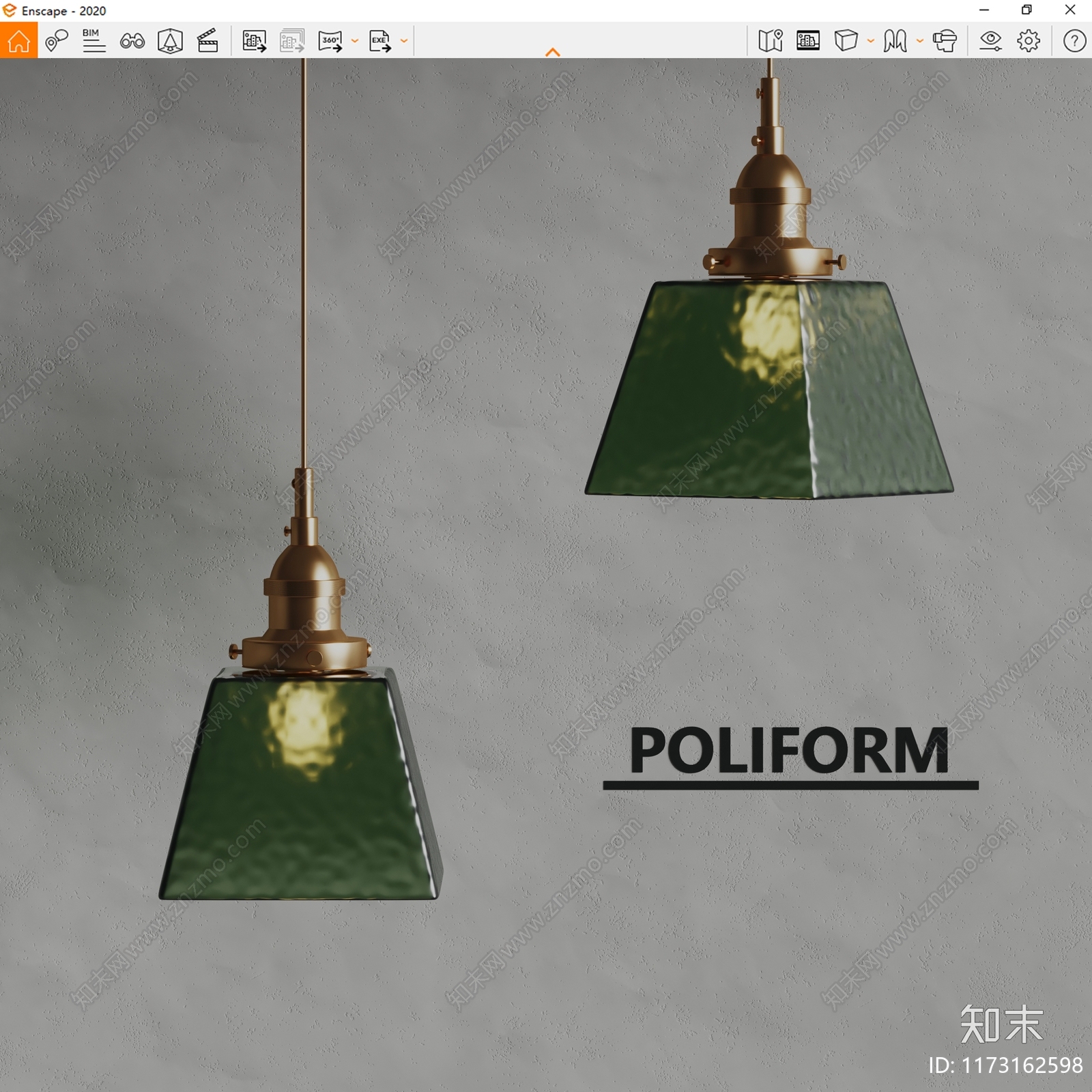1092x1092 pixels.
Task: Open the minimap with location pin
Action: pos(771,41)
